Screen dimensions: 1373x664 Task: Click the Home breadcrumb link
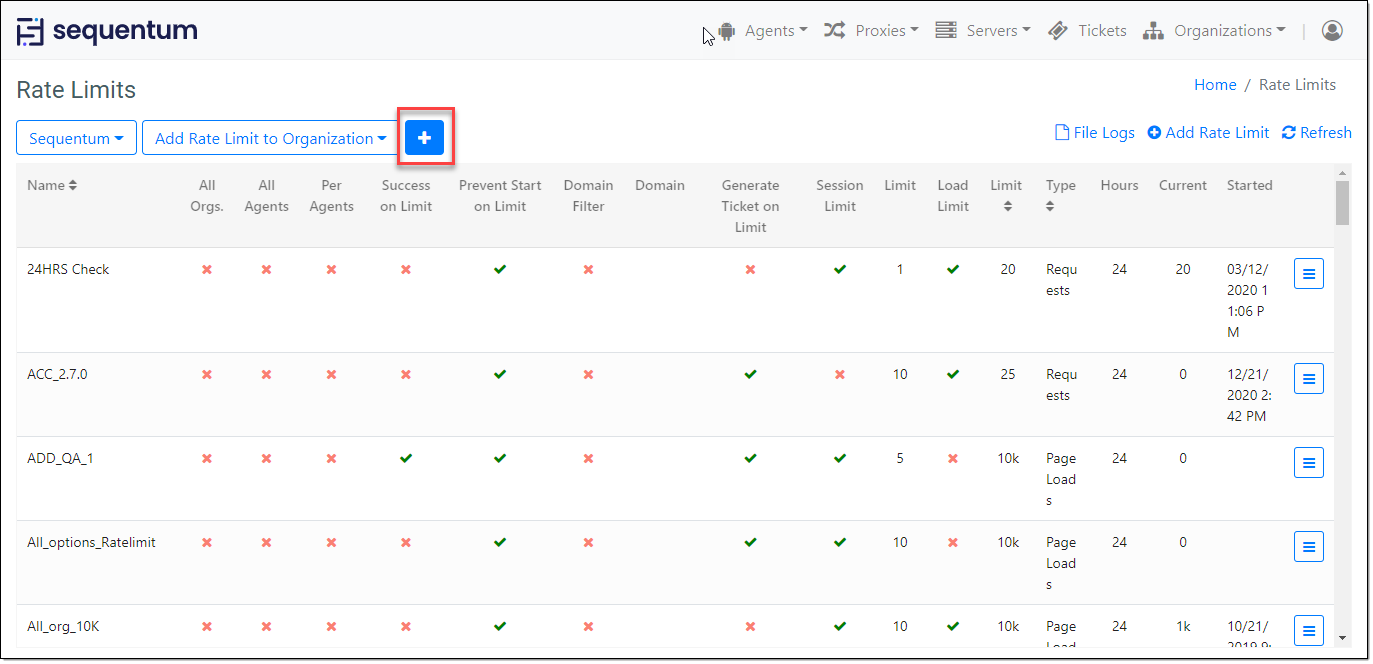[x=1215, y=85]
